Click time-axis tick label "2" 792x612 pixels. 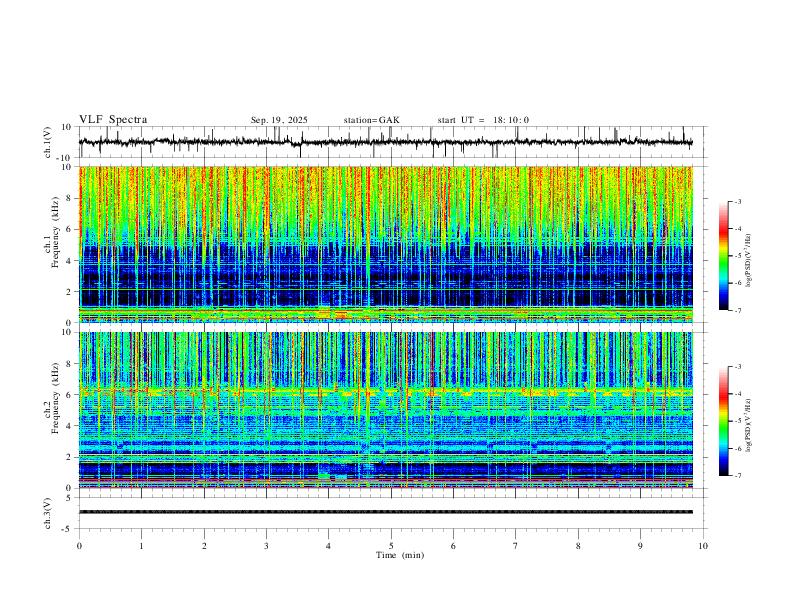coord(204,546)
